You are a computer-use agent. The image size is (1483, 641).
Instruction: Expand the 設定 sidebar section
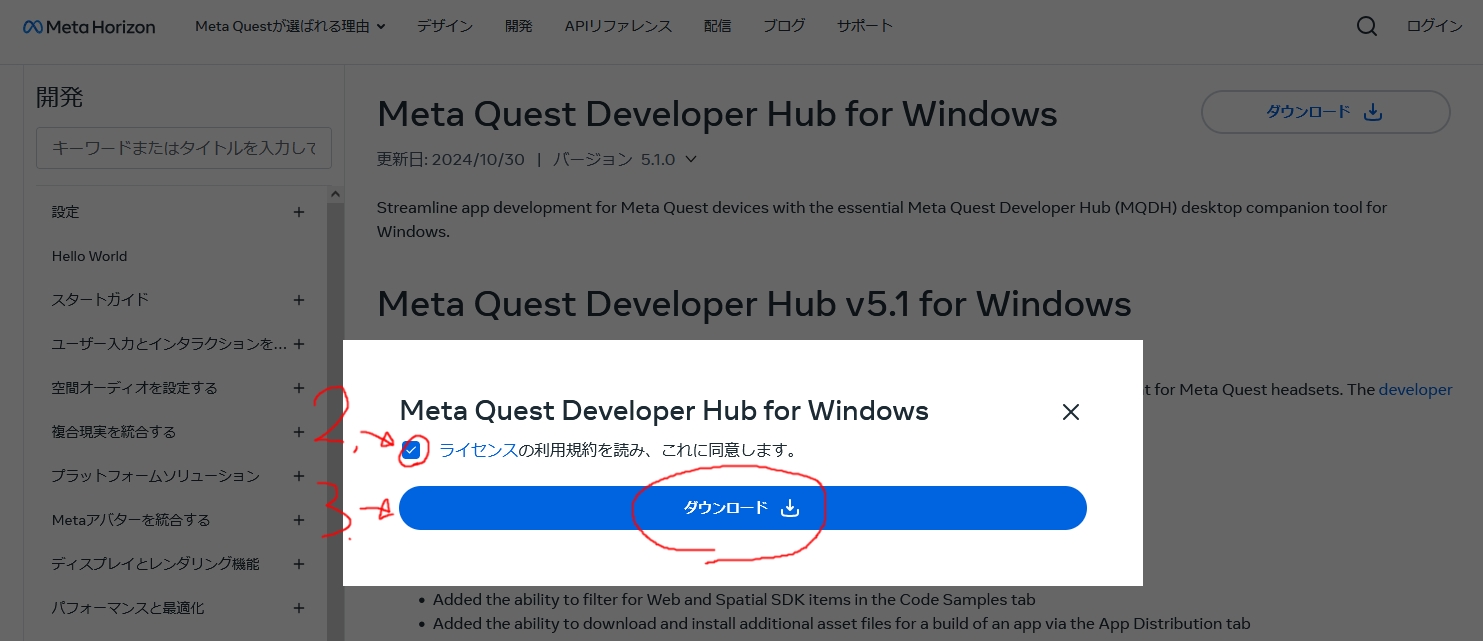(x=298, y=212)
